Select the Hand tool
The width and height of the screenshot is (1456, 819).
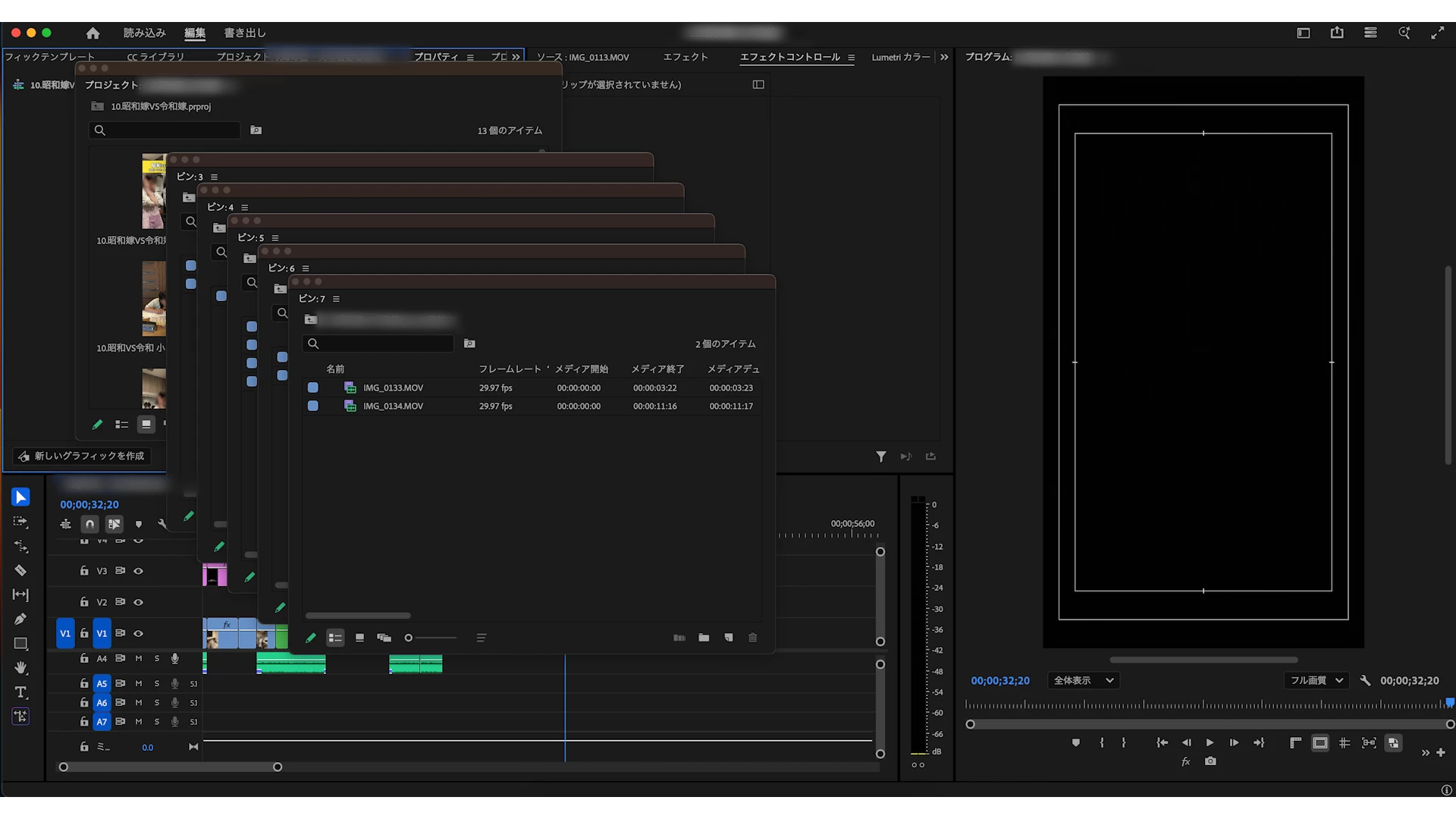20,667
